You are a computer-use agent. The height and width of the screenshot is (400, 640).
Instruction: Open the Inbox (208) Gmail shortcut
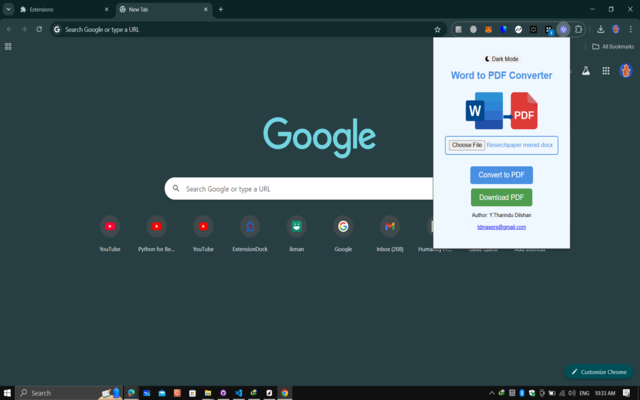[x=390, y=233]
